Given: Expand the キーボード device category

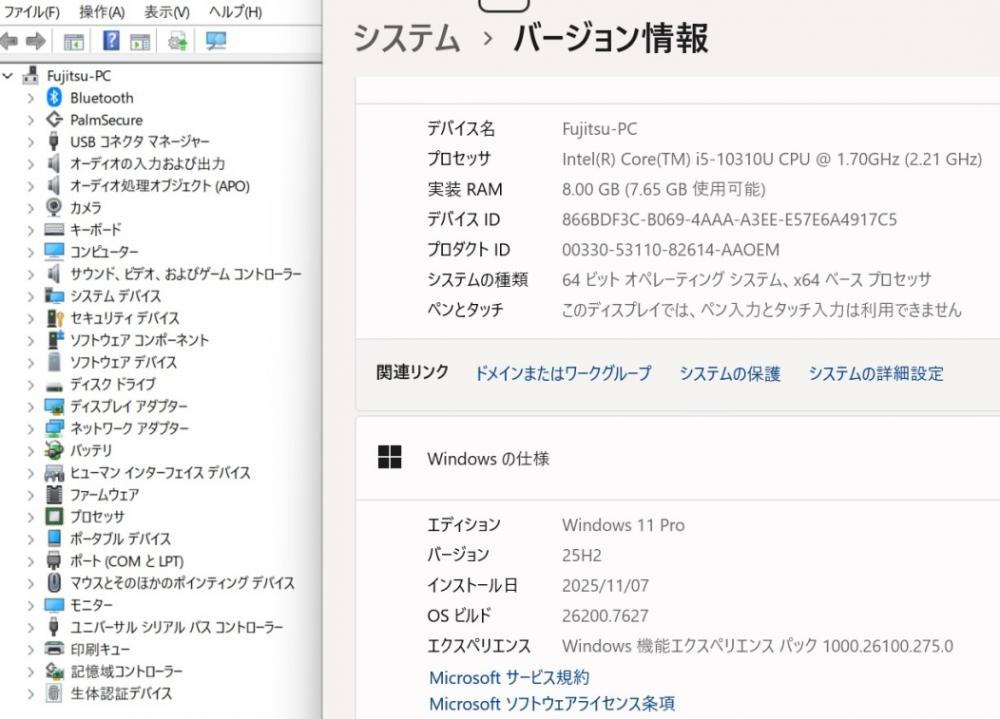Looking at the screenshot, I should [x=31, y=230].
